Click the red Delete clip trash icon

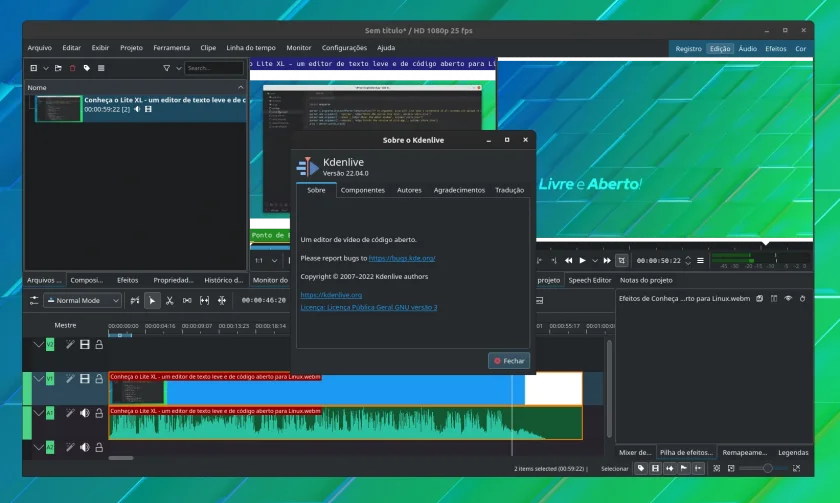tap(72, 68)
